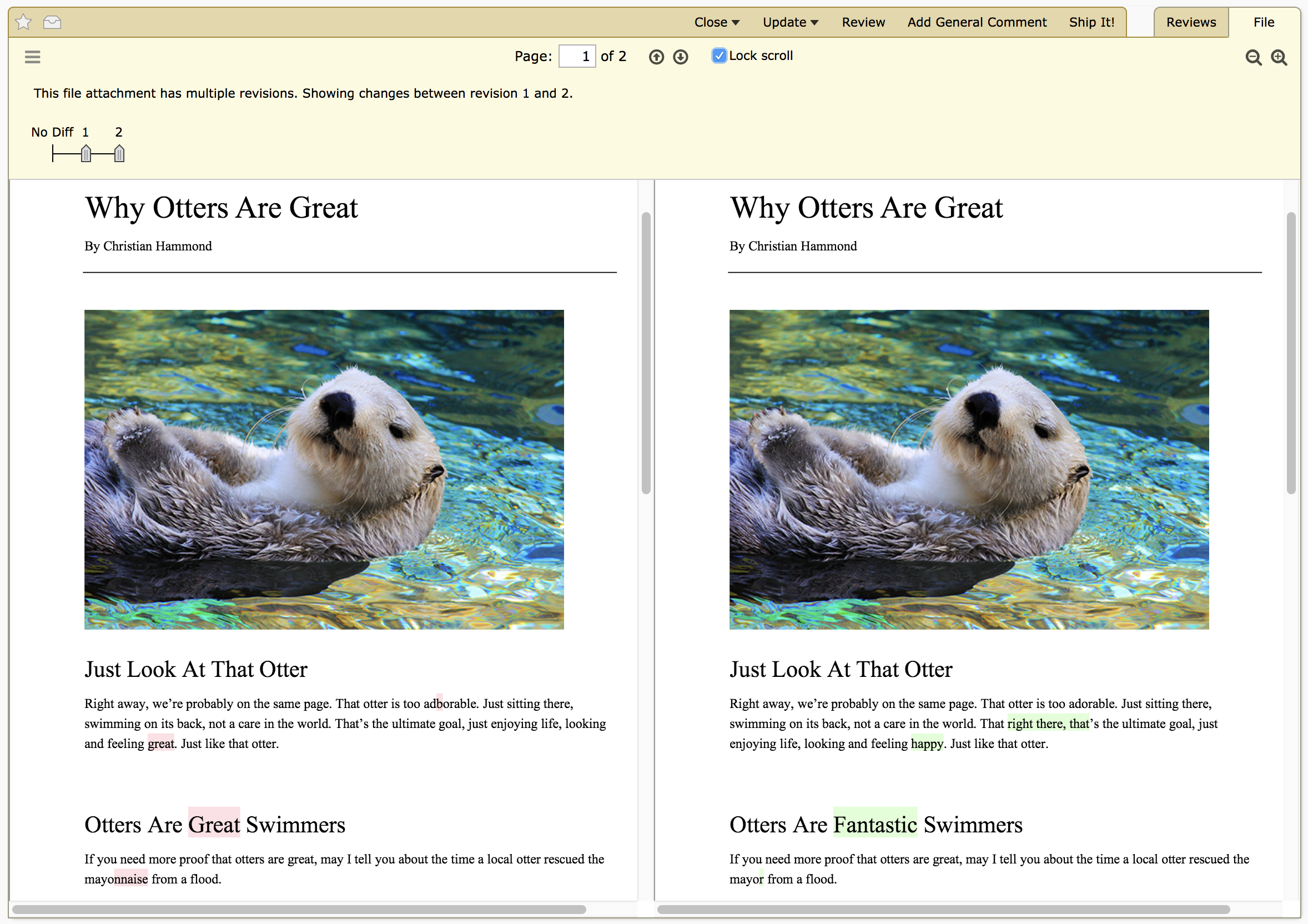Click highlighted 'right there, that' text
Image resolution: width=1308 pixels, height=924 pixels.
1048,724
